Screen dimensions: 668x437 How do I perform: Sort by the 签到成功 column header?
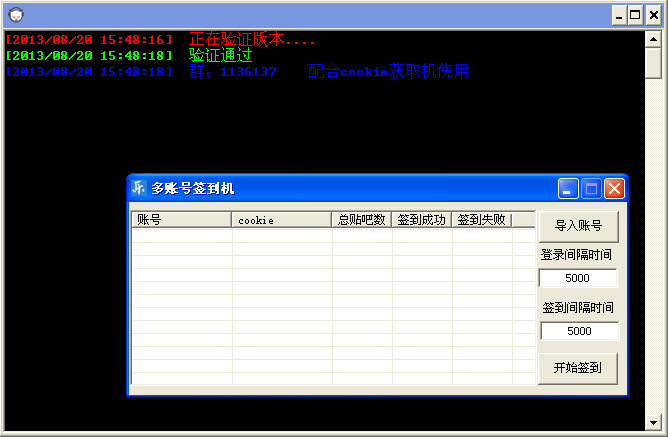coord(422,220)
